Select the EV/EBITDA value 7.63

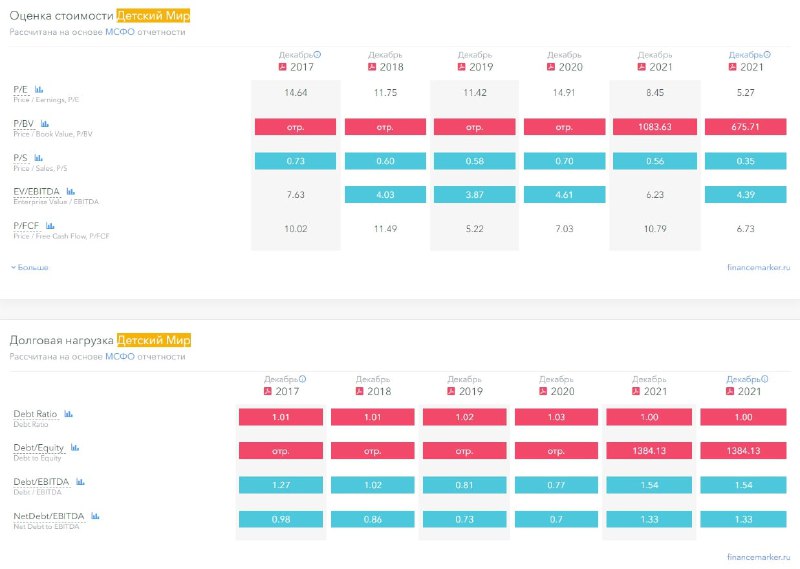pos(295,194)
